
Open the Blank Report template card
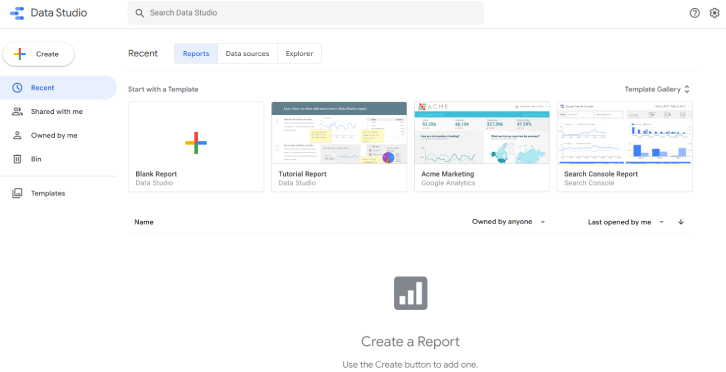pyautogui.click(x=196, y=146)
